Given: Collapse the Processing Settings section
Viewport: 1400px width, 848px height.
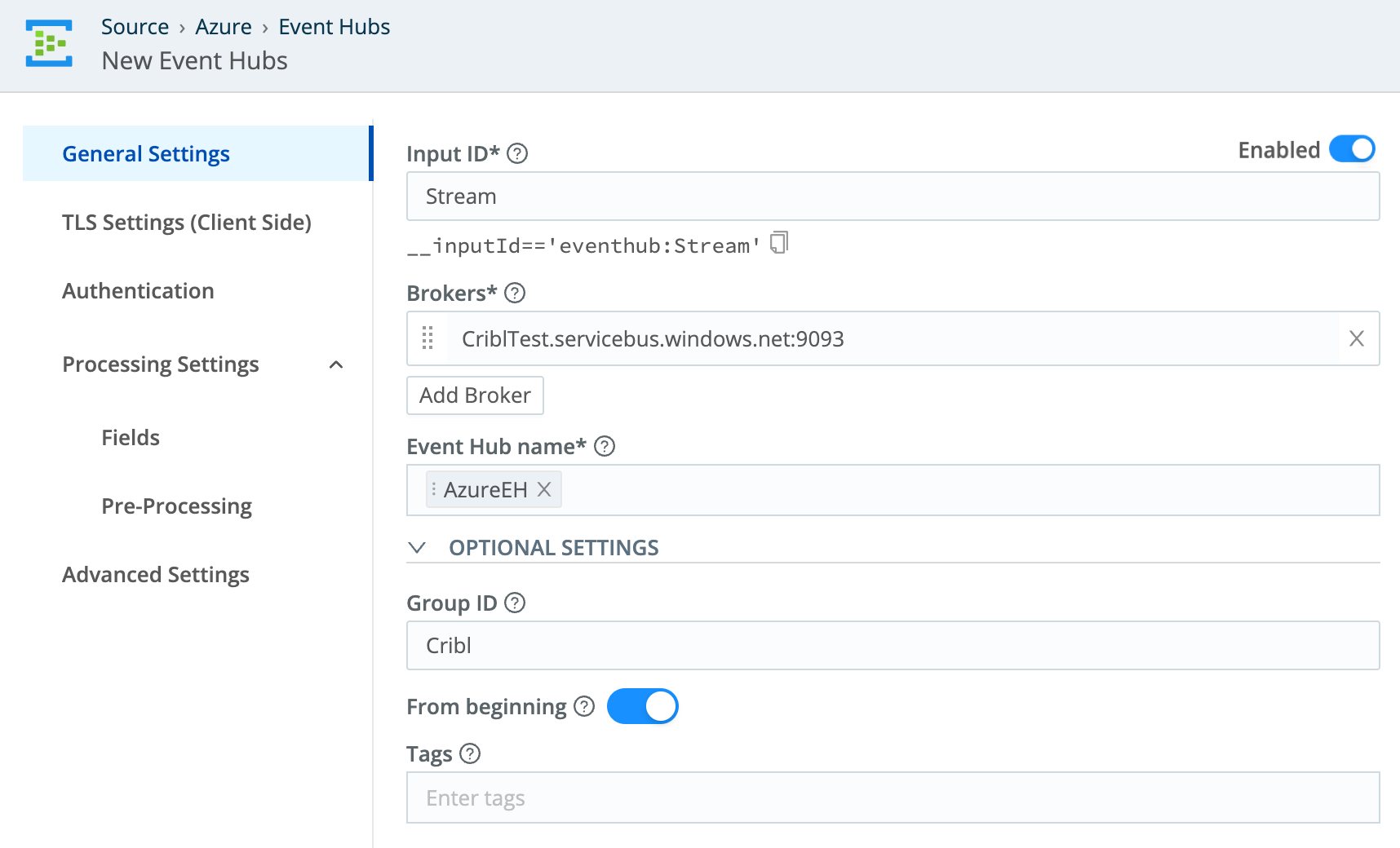Looking at the screenshot, I should pos(336,365).
